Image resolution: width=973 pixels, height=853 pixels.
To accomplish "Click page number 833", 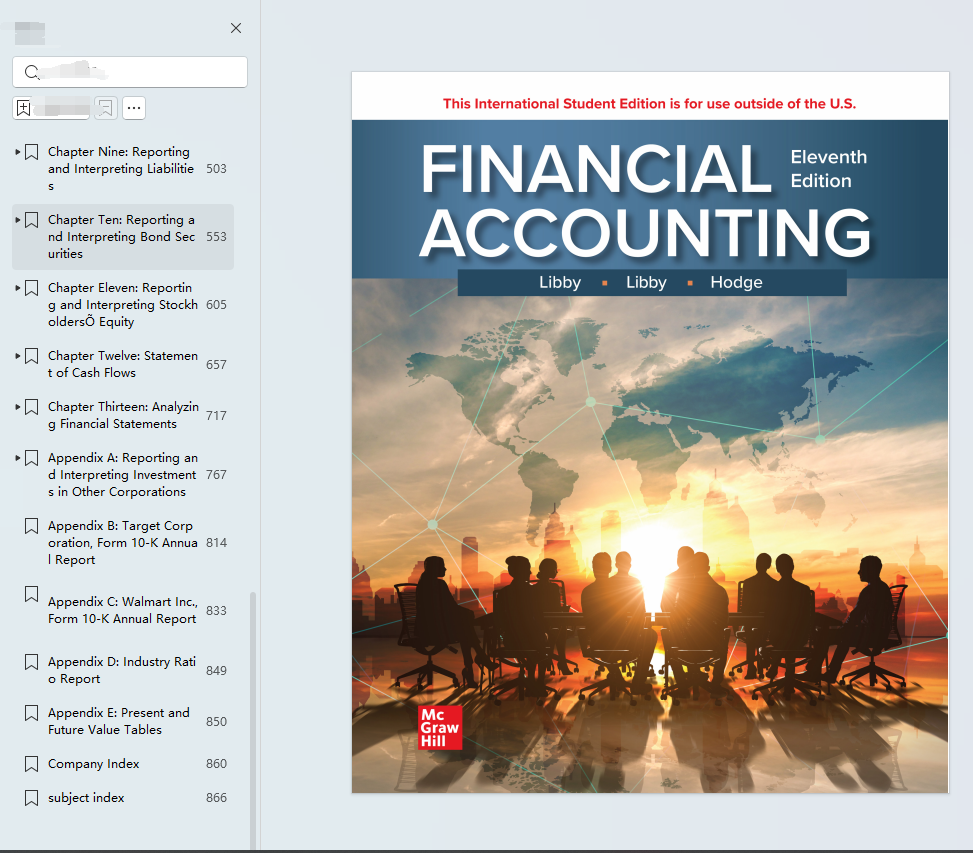I will pos(216,610).
